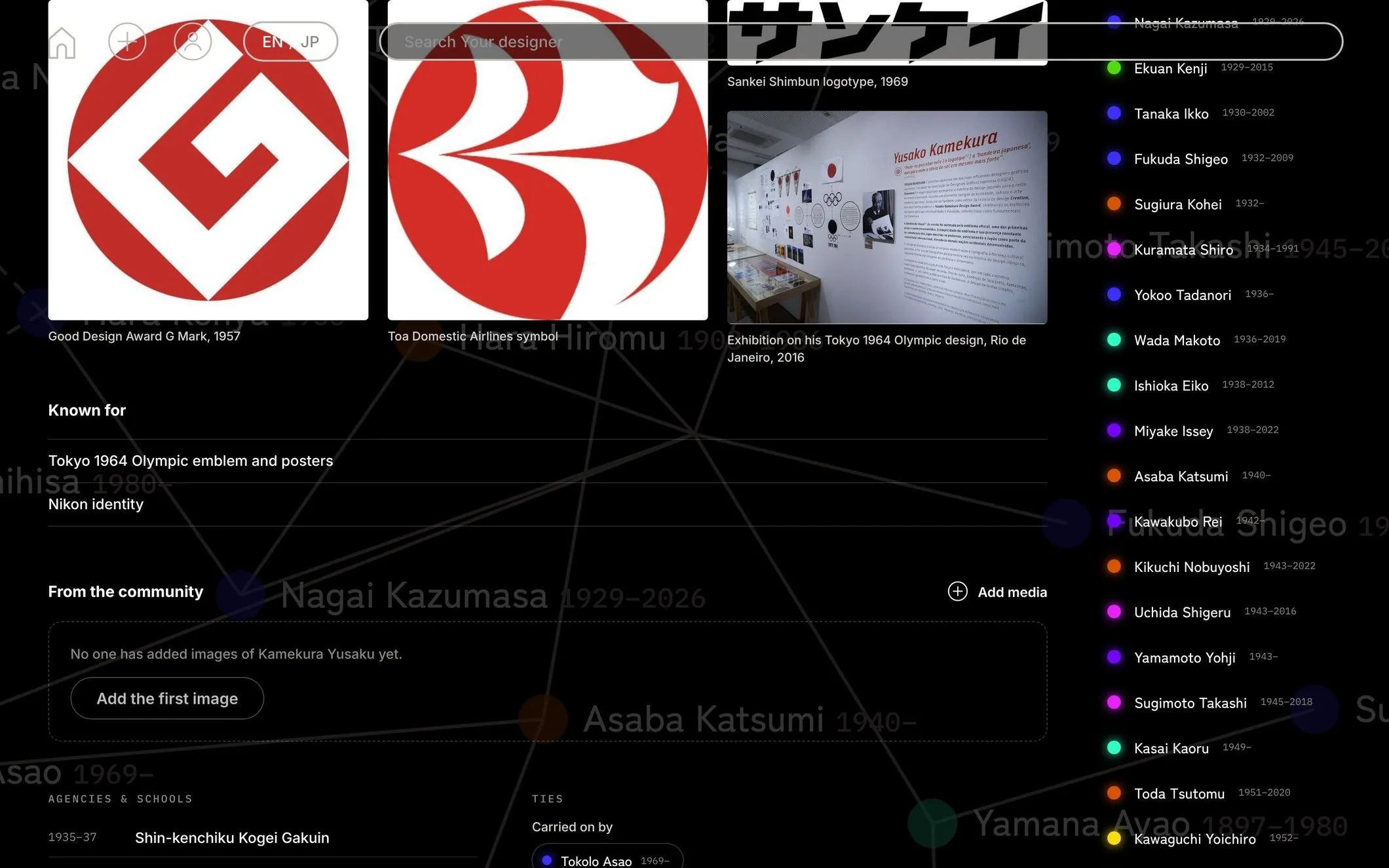The height and width of the screenshot is (868, 1389).
Task: Open Yokoo Tadanori from the list
Action: tap(1183, 295)
